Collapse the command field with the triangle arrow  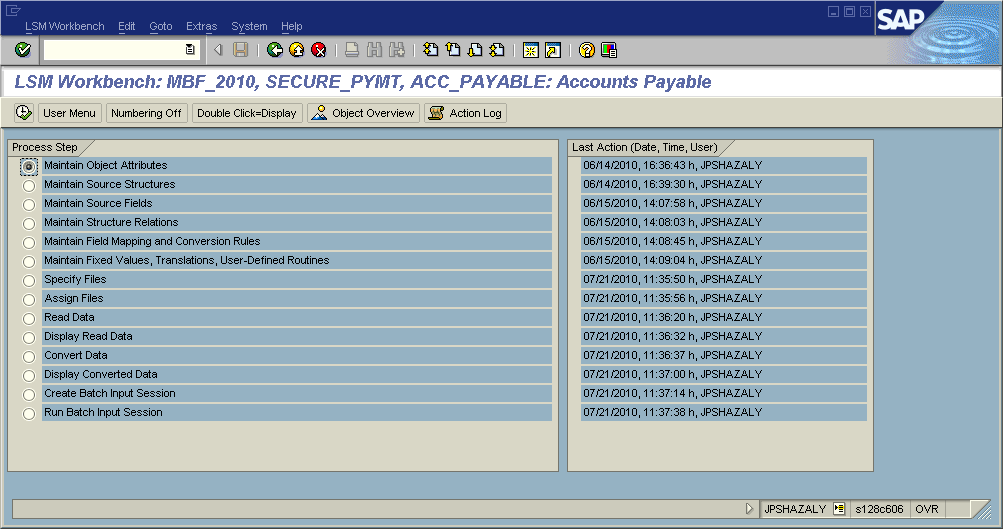[218, 50]
